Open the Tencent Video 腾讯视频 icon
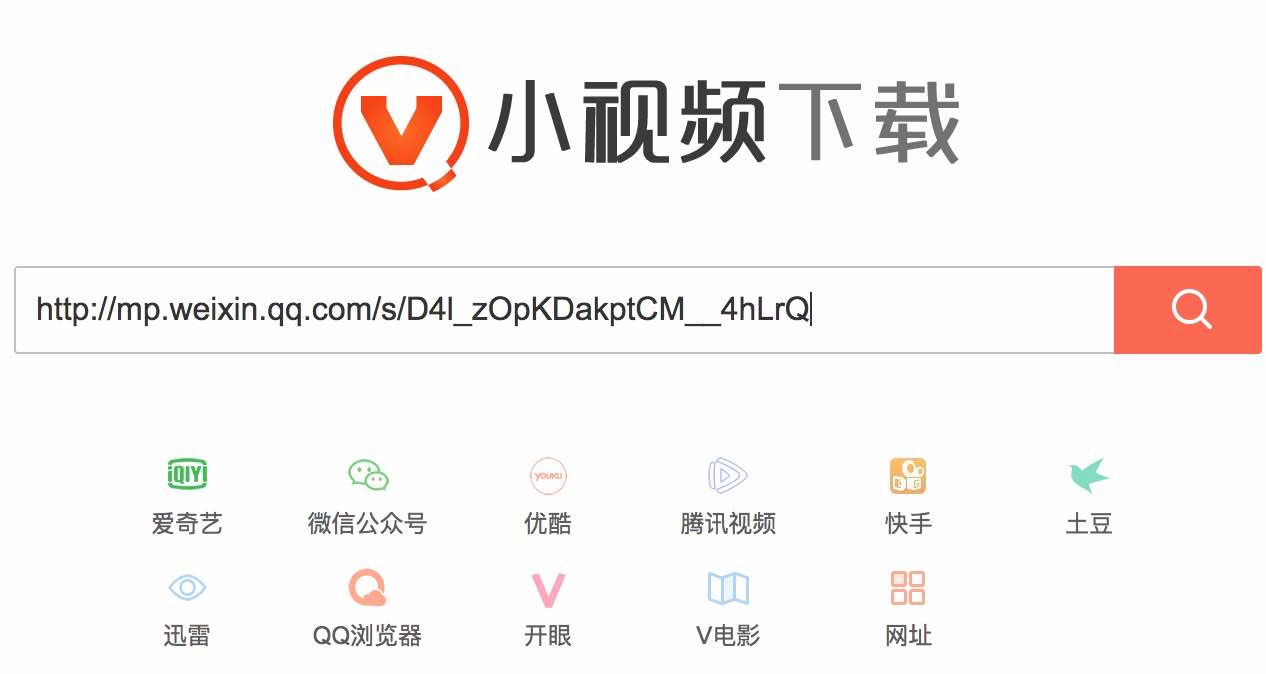1266x674 pixels. coord(728,475)
